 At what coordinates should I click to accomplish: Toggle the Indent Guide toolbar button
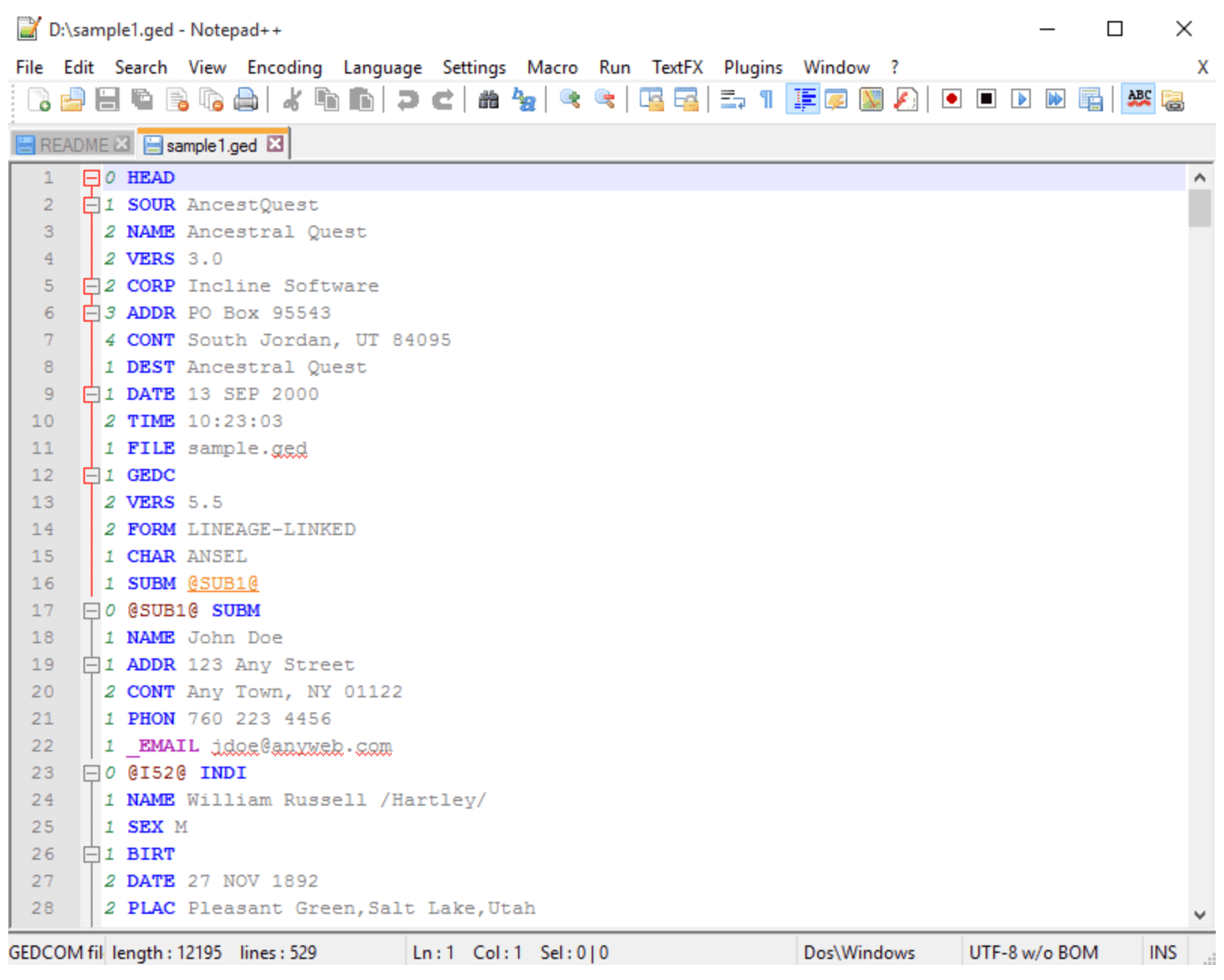click(x=804, y=99)
